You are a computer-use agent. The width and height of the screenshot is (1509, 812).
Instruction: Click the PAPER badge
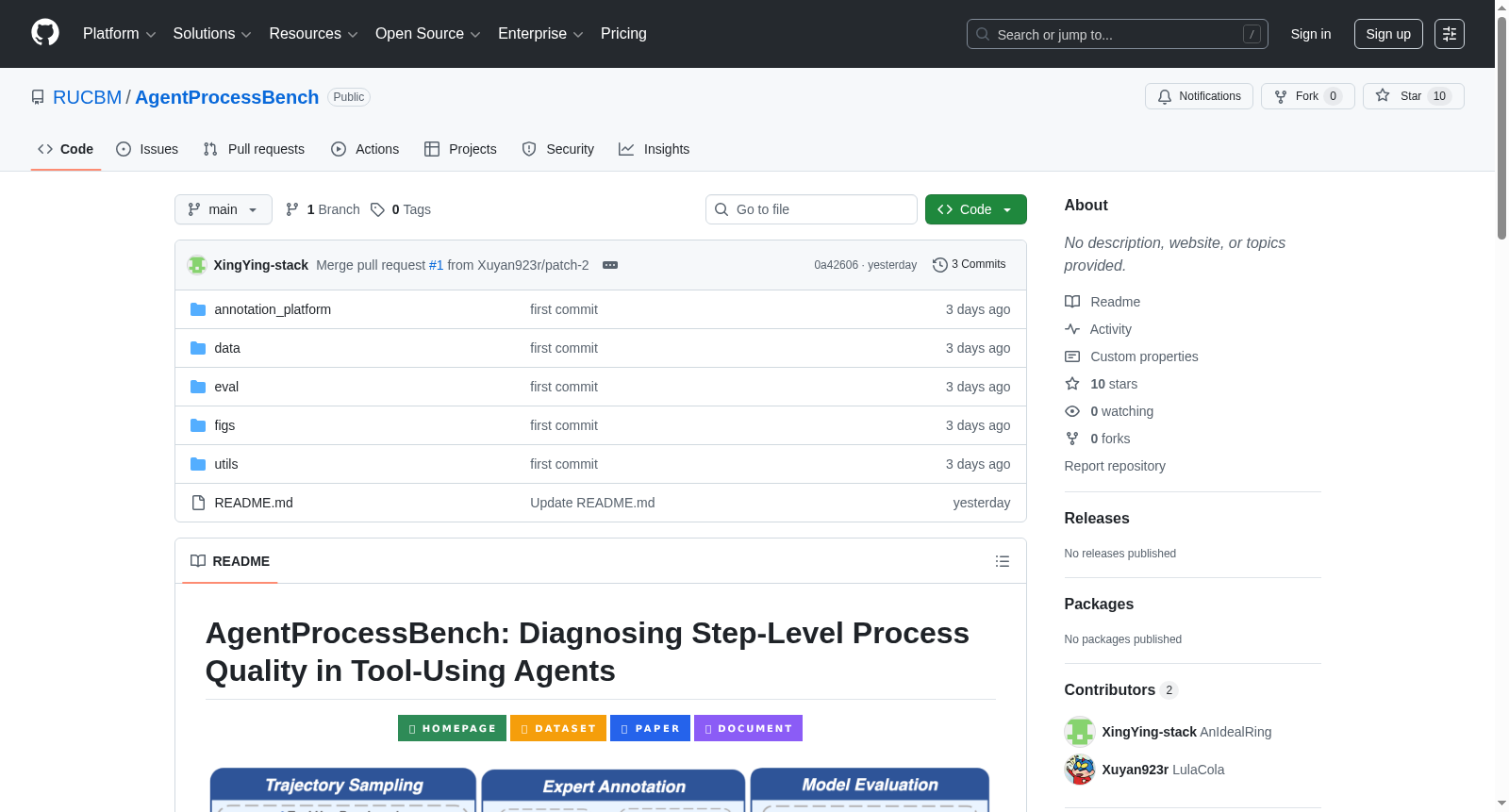(651, 728)
